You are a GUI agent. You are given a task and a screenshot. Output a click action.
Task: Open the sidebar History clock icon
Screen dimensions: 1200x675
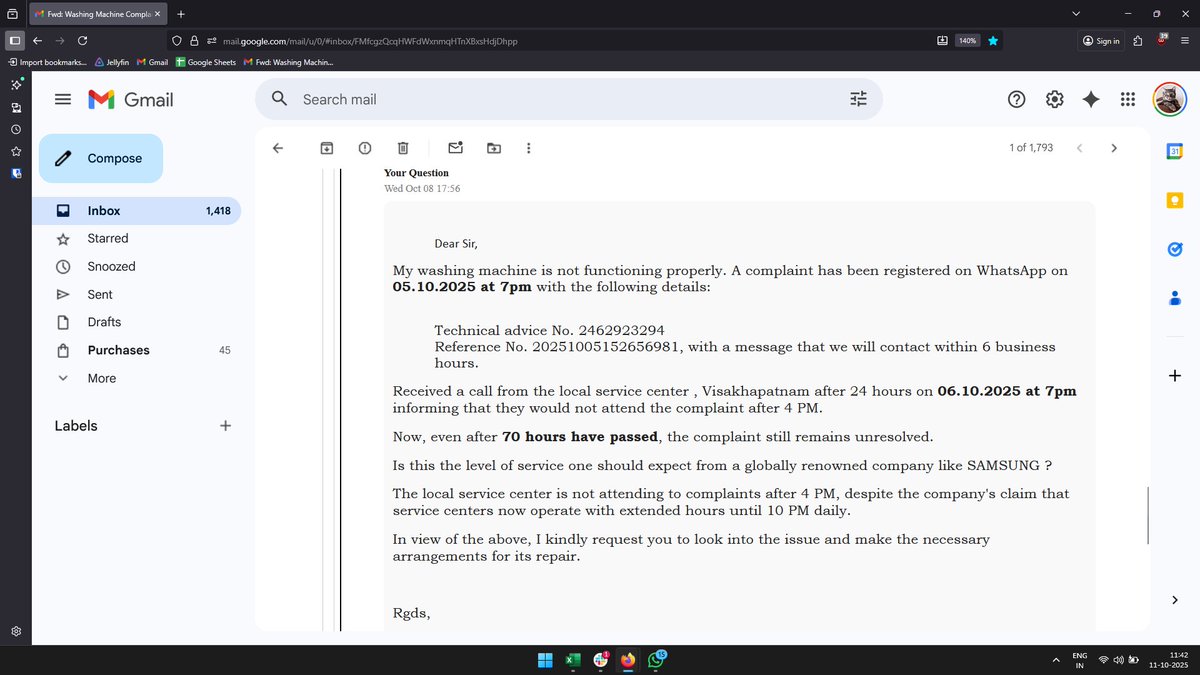pyautogui.click(x=16, y=130)
